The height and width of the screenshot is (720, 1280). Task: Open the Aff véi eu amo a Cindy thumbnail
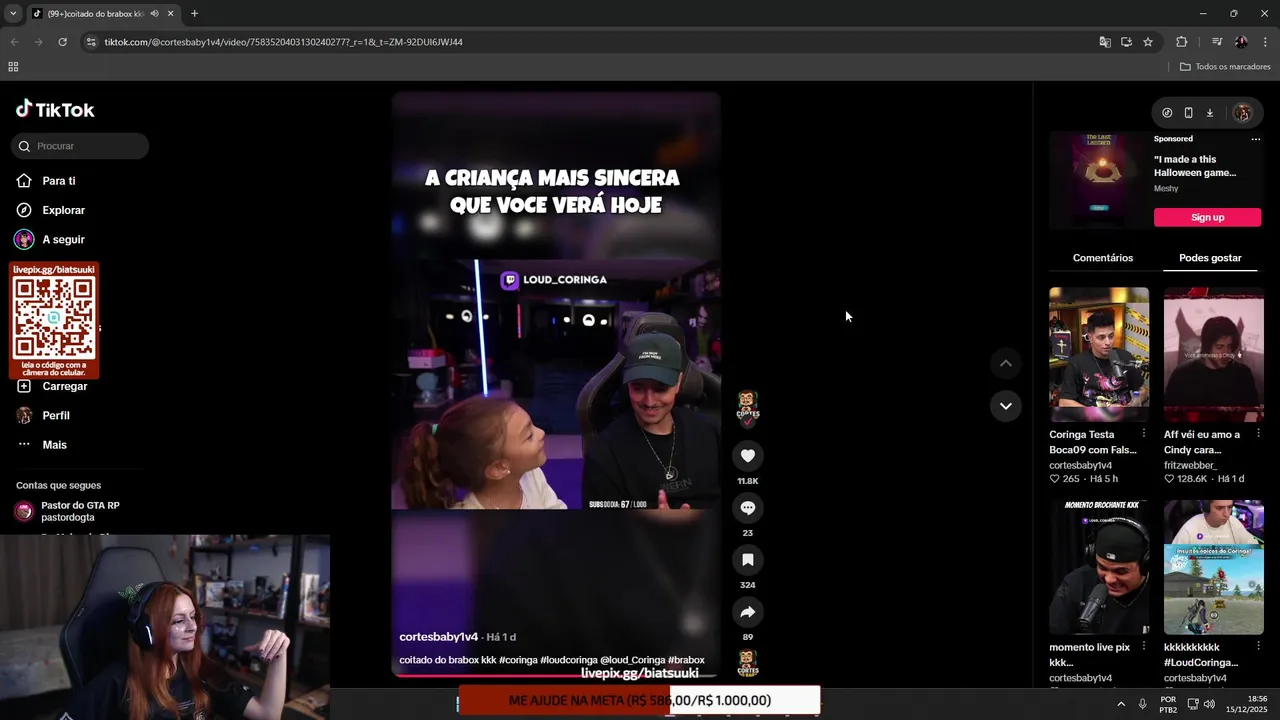(x=1213, y=354)
